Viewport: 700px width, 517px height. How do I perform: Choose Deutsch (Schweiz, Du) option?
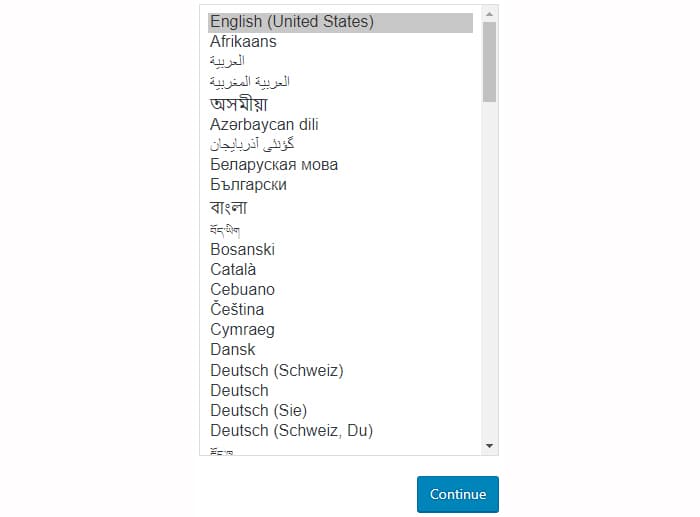click(340, 431)
